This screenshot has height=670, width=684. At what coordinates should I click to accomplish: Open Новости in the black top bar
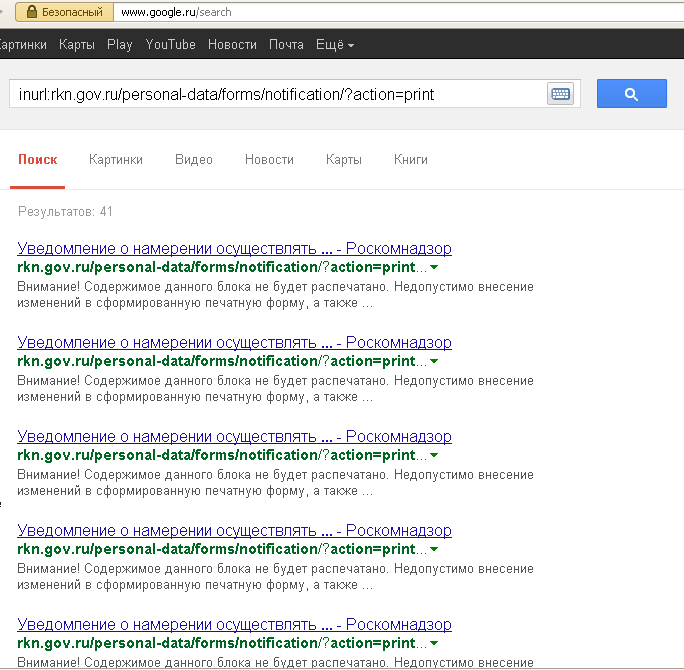pos(232,44)
